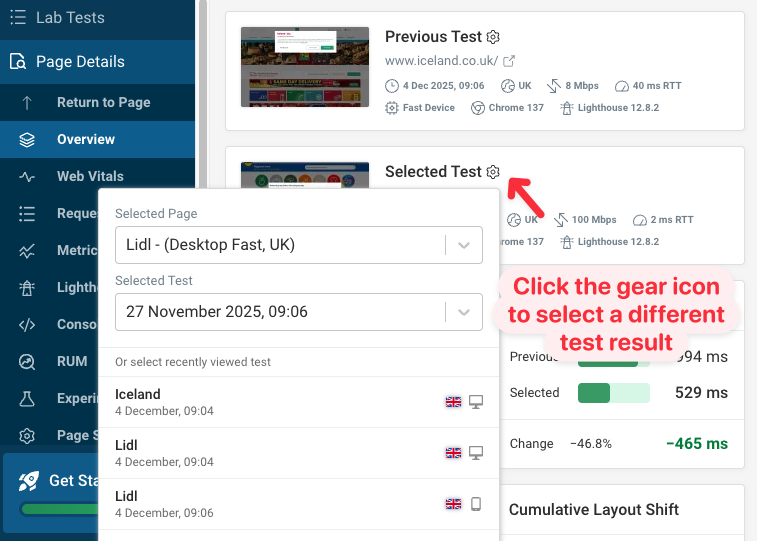This screenshot has width=757, height=541.
Task: Select Lidl 4 December, 09:04 test
Action: point(299,453)
